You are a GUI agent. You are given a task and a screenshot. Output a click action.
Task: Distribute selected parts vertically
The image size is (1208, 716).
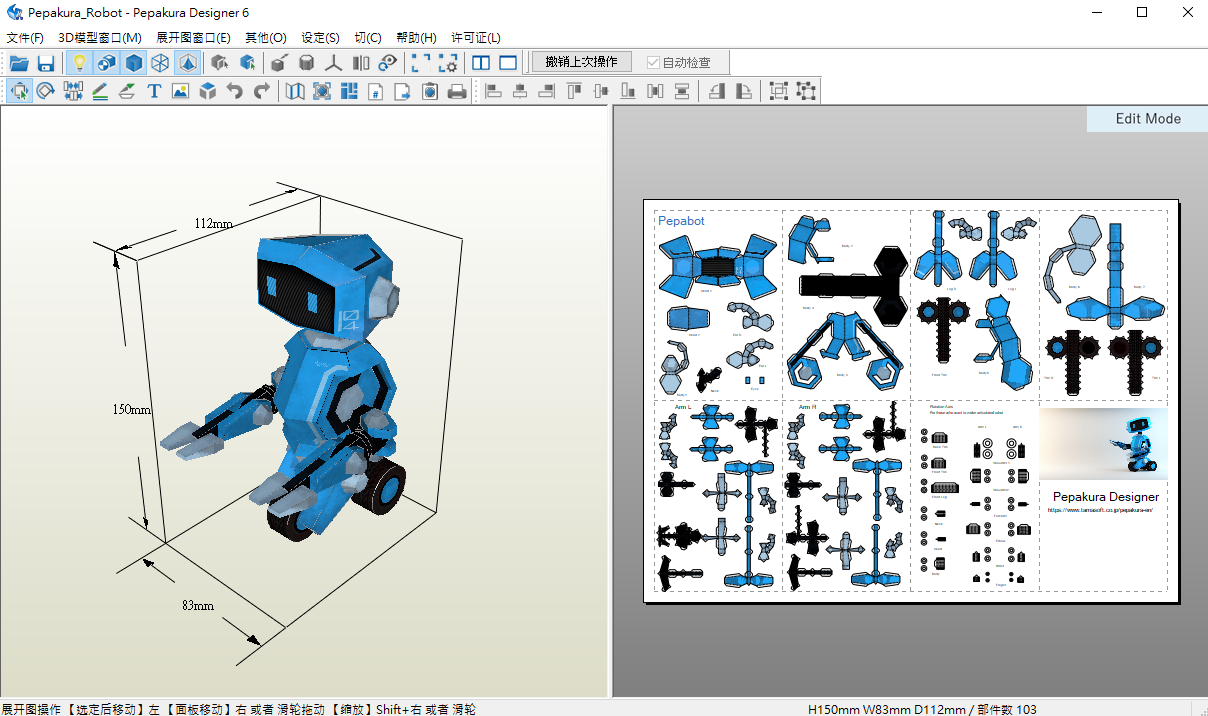coord(682,91)
